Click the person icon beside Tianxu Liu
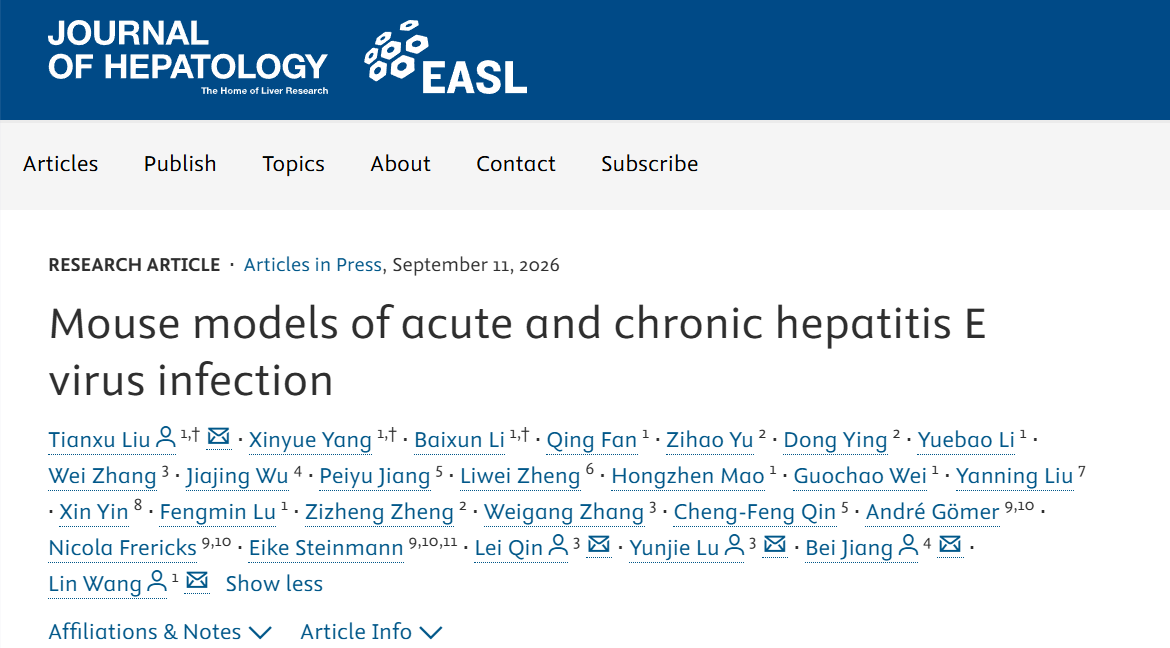This screenshot has height=648, width=1170. pyautogui.click(x=165, y=437)
